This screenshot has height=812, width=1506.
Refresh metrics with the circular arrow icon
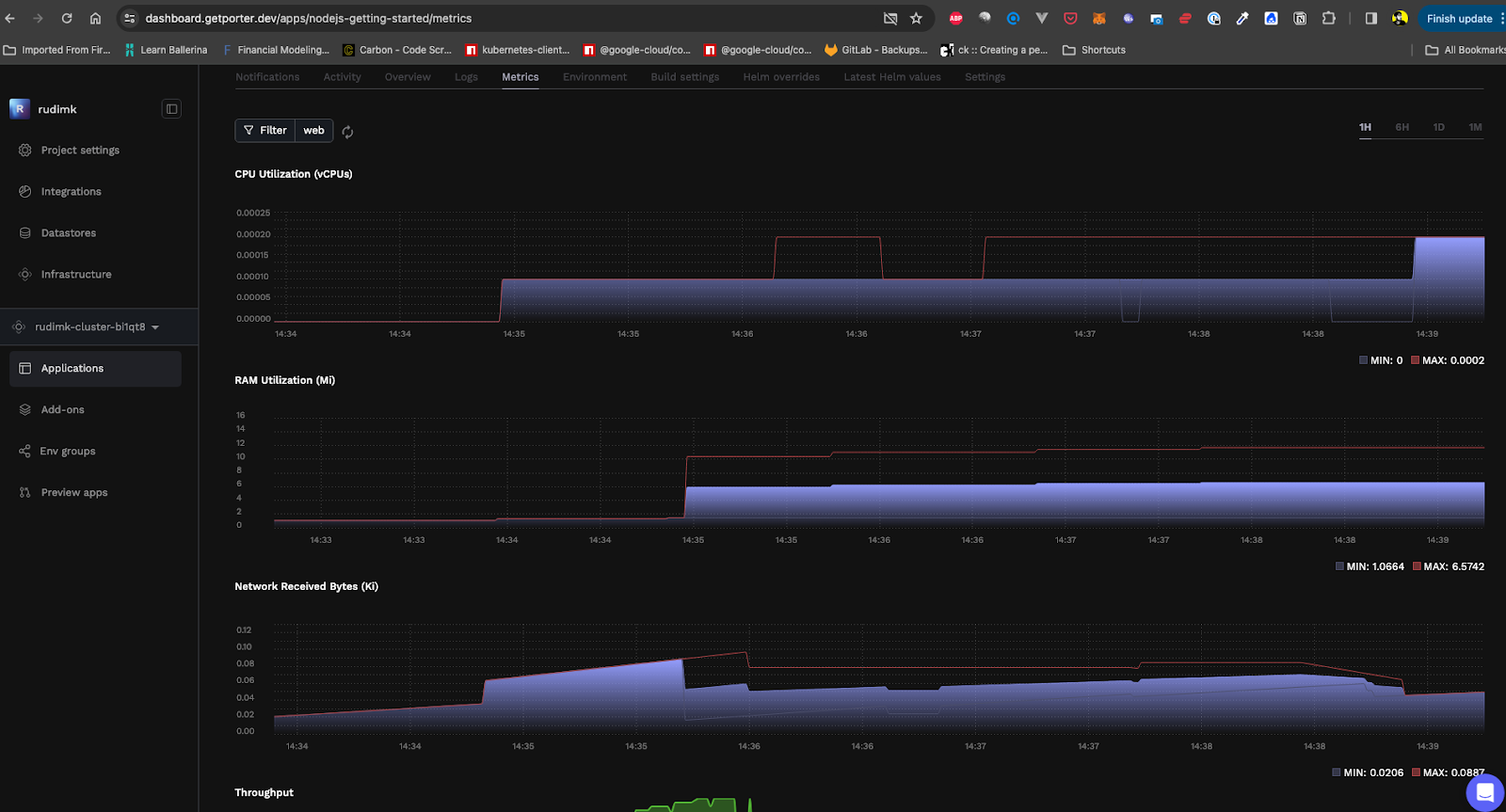click(x=347, y=132)
